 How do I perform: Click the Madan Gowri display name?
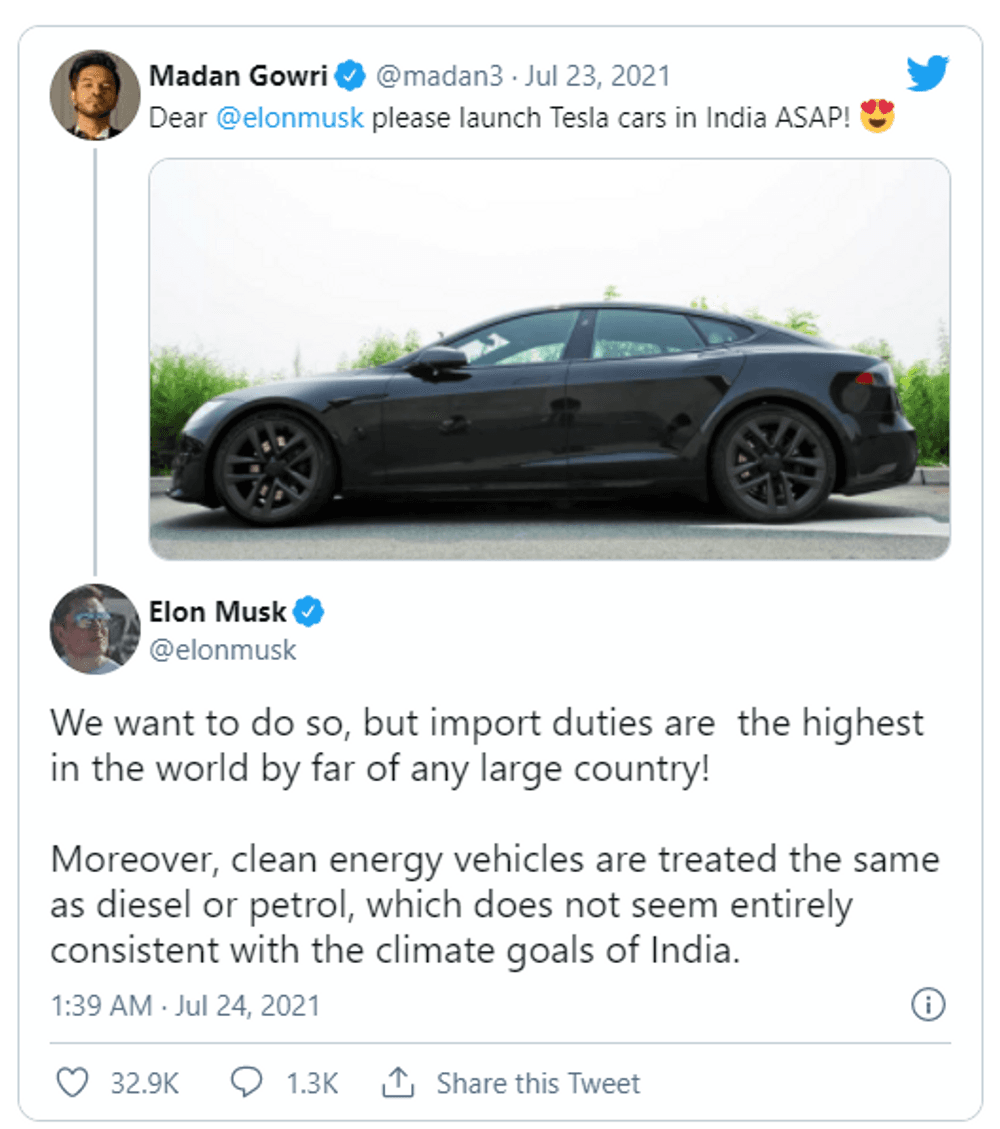click(x=238, y=76)
